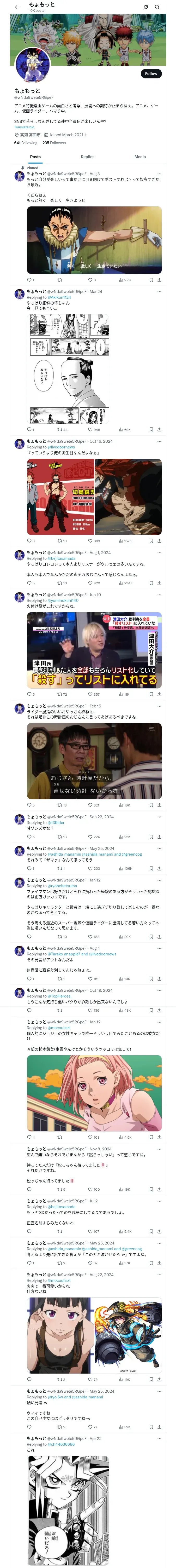Open search from the profile header
The width and height of the screenshot is (176, 1568).
[x=157, y=7]
